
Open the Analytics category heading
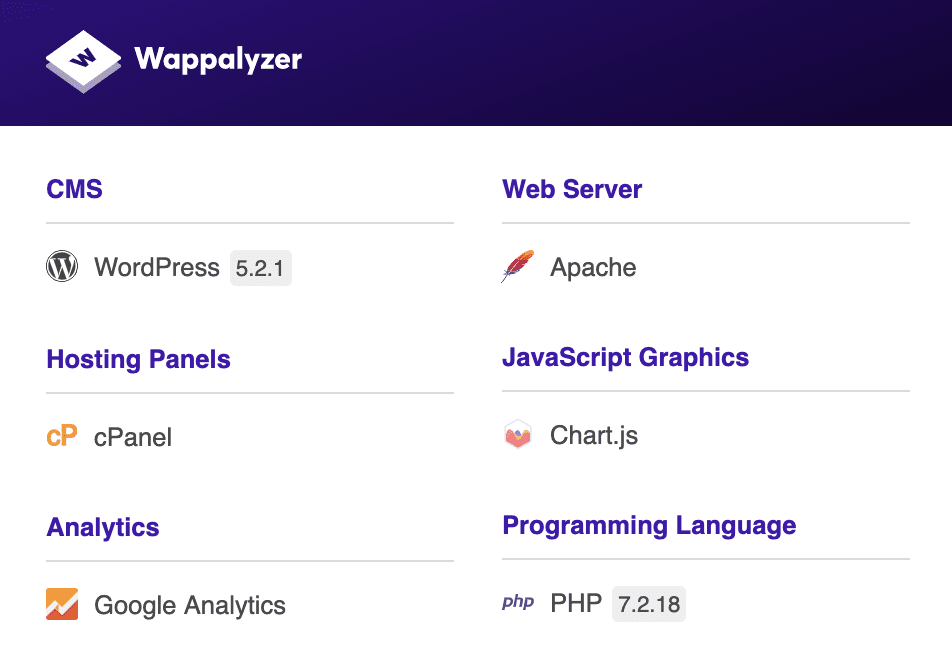103,528
